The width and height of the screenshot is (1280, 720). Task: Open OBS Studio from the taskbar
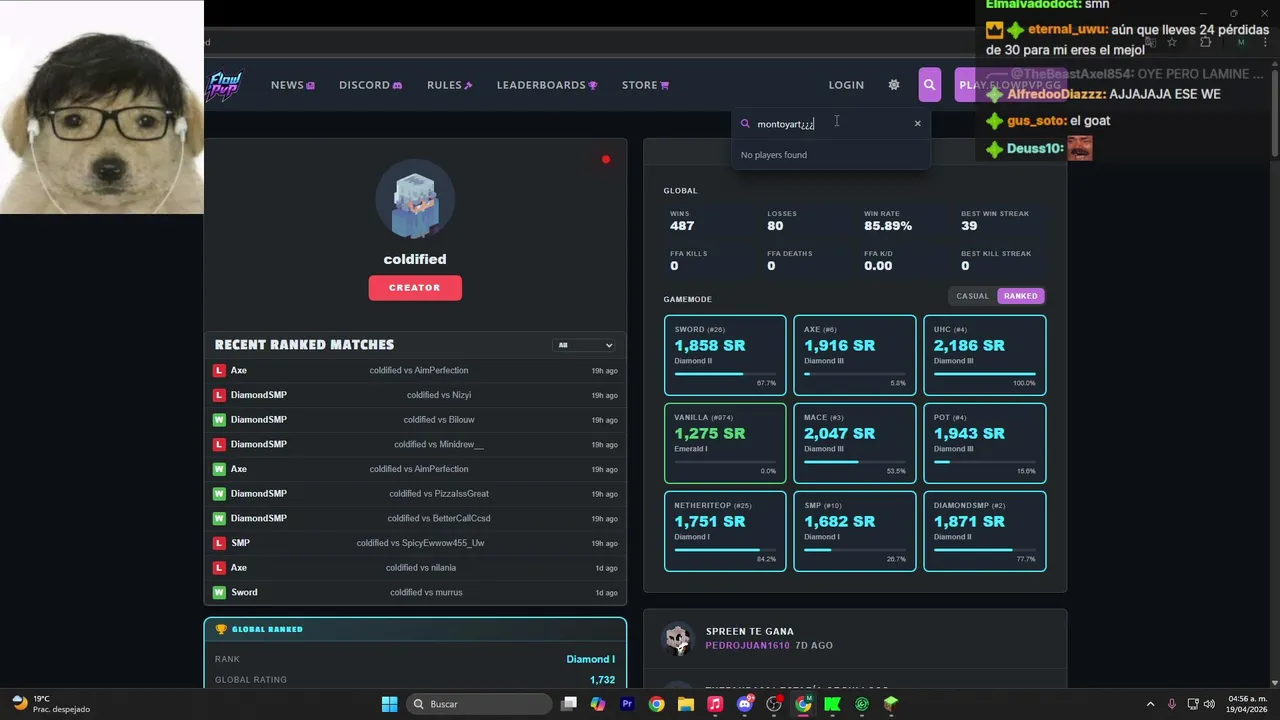[773, 704]
